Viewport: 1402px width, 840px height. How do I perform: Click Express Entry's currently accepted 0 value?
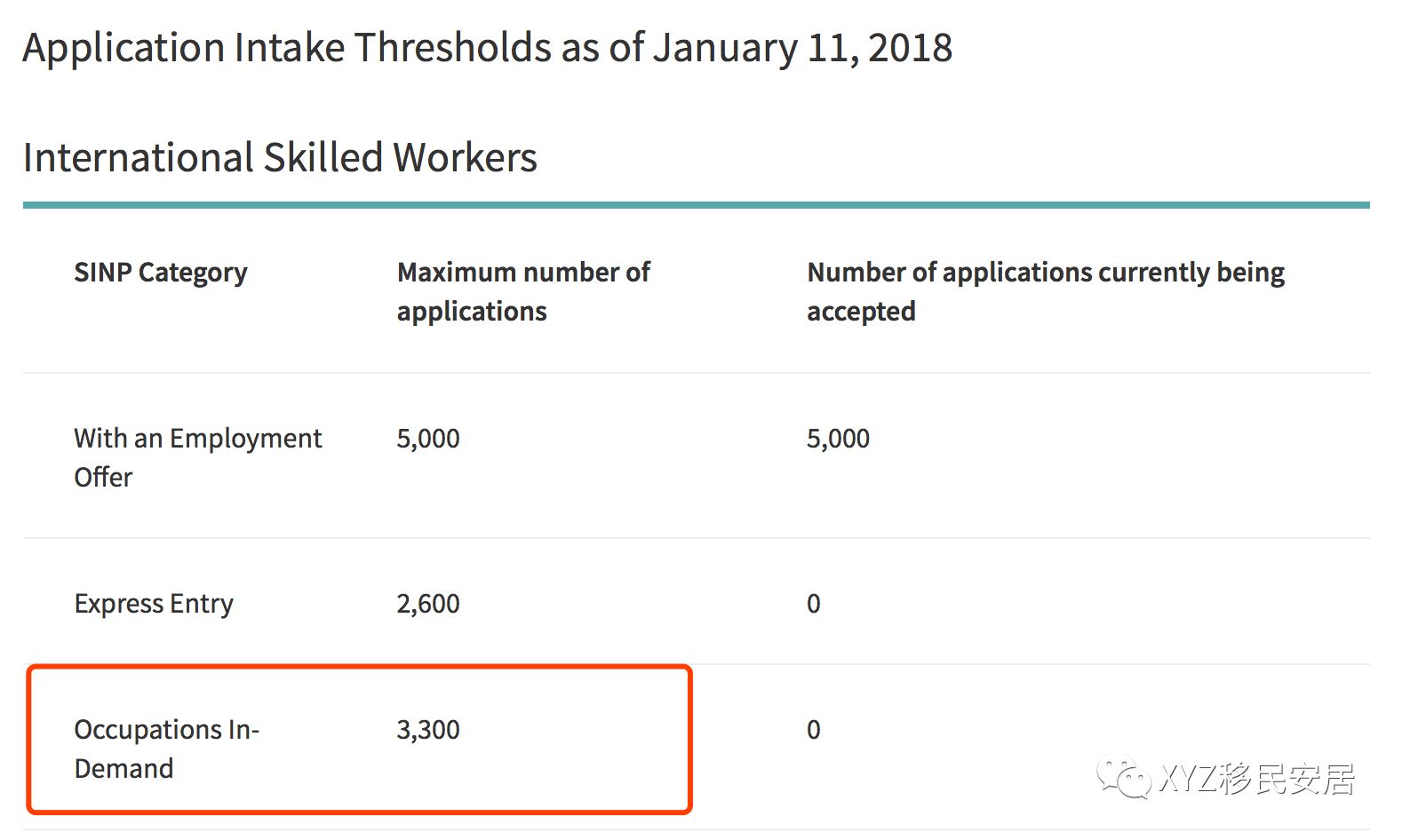pos(814,604)
